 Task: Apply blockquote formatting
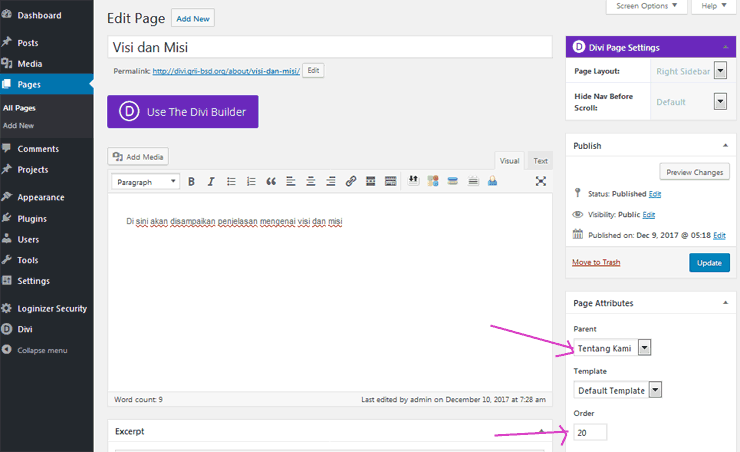click(x=271, y=182)
